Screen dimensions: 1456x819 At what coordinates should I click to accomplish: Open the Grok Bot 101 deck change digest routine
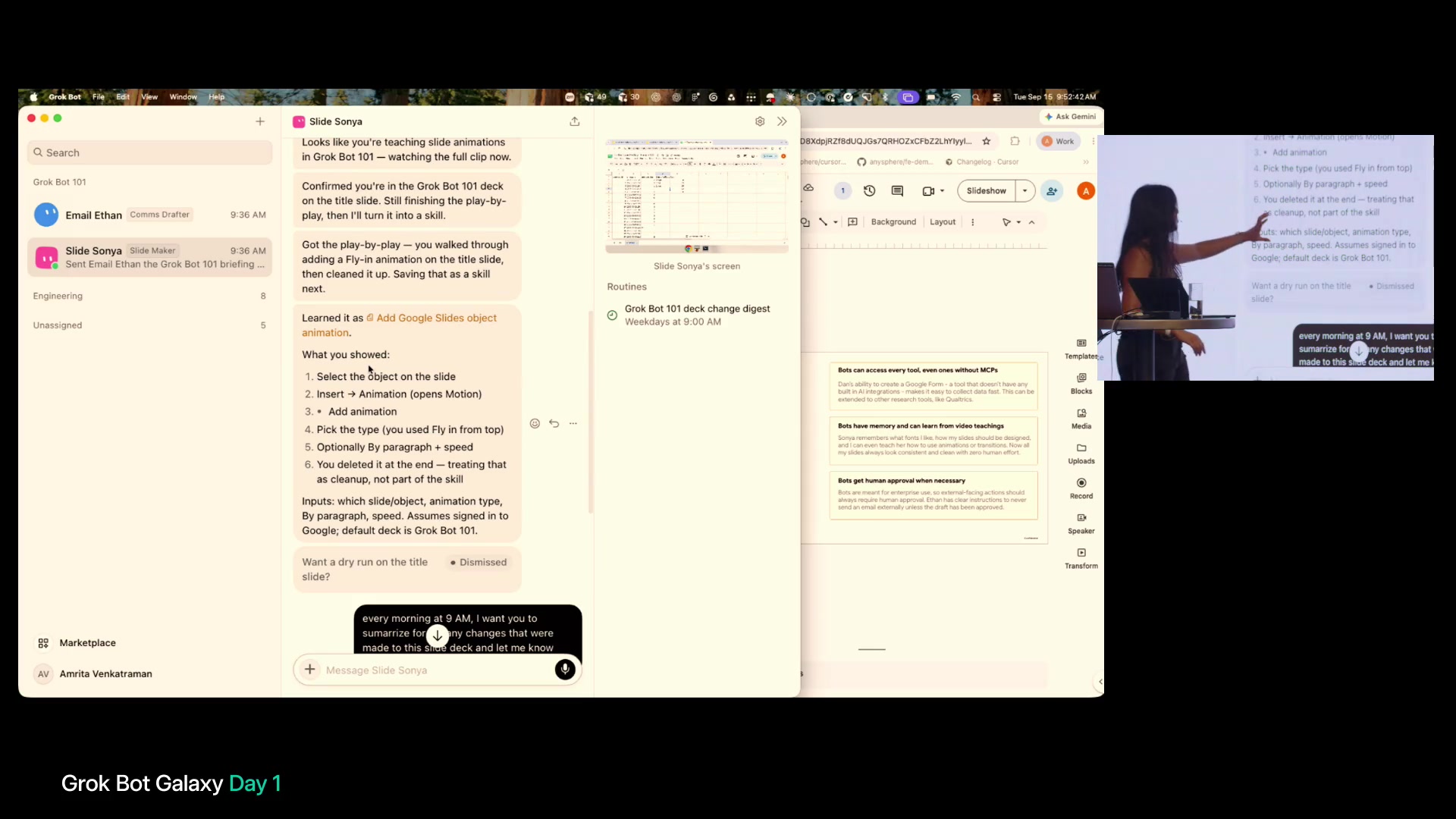(697, 315)
